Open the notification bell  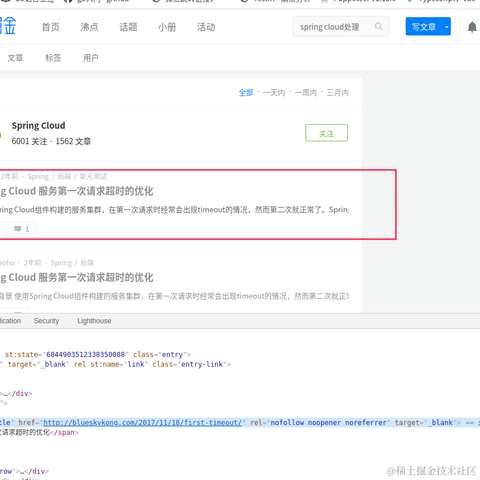pyautogui.click(x=472, y=27)
